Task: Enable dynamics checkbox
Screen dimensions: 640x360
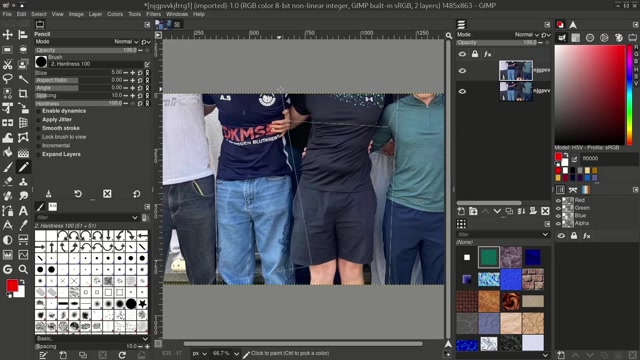Action: 38,111
